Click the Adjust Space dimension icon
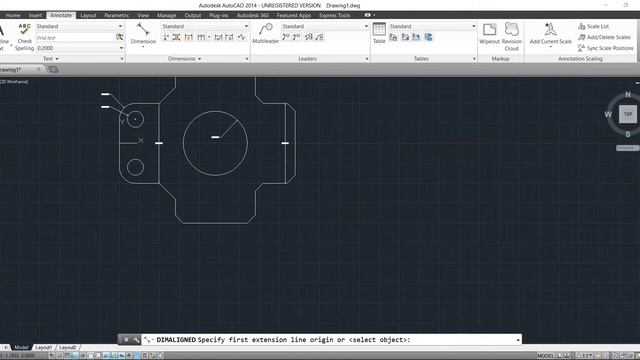 point(176,37)
